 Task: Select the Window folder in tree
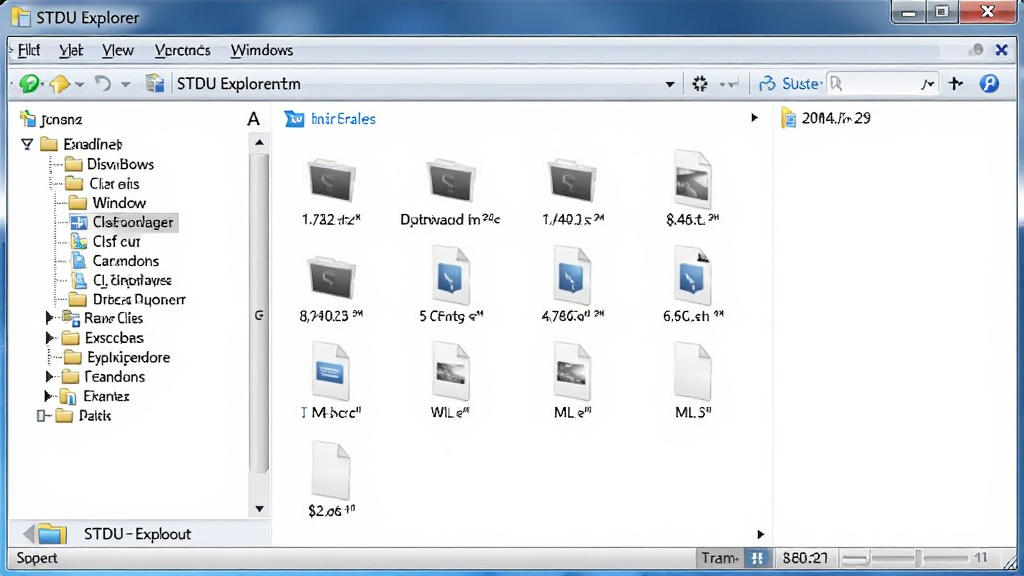[x=107, y=203]
